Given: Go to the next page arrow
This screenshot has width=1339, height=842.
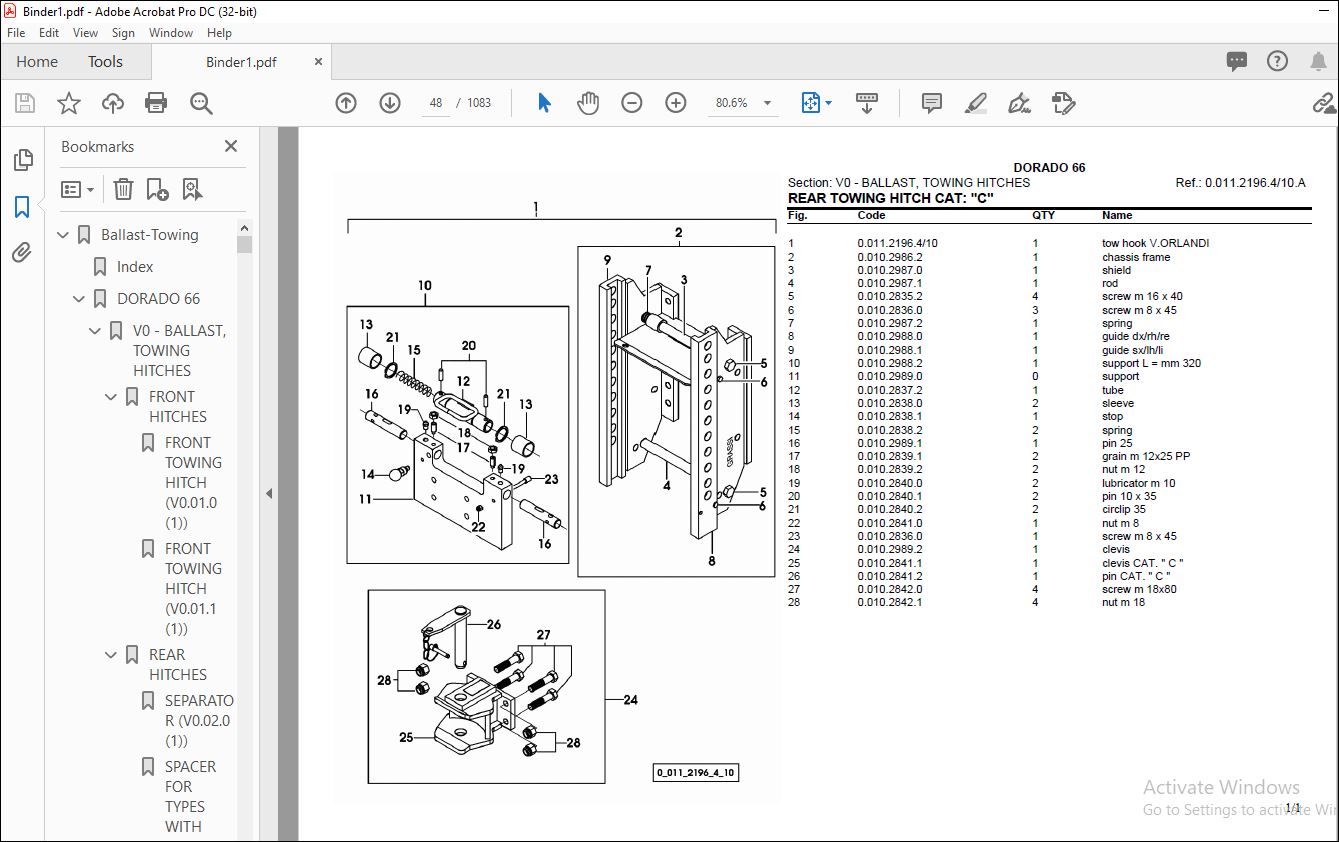Looking at the screenshot, I should coord(390,103).
